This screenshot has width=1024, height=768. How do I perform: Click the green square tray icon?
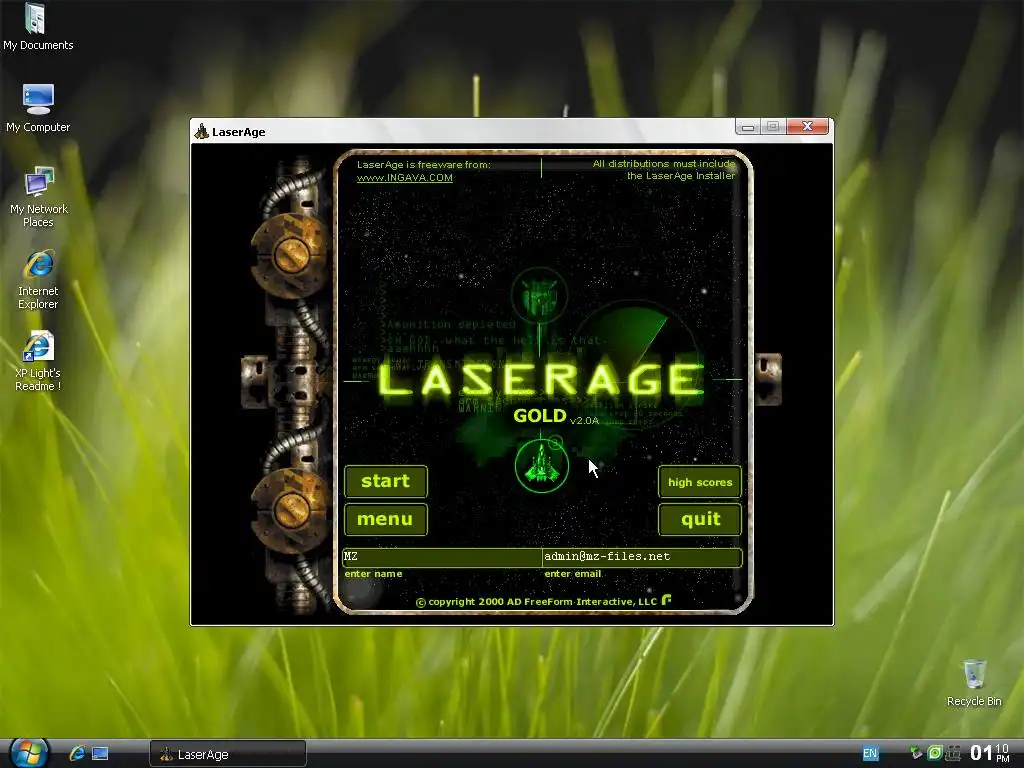pos(935,753)
